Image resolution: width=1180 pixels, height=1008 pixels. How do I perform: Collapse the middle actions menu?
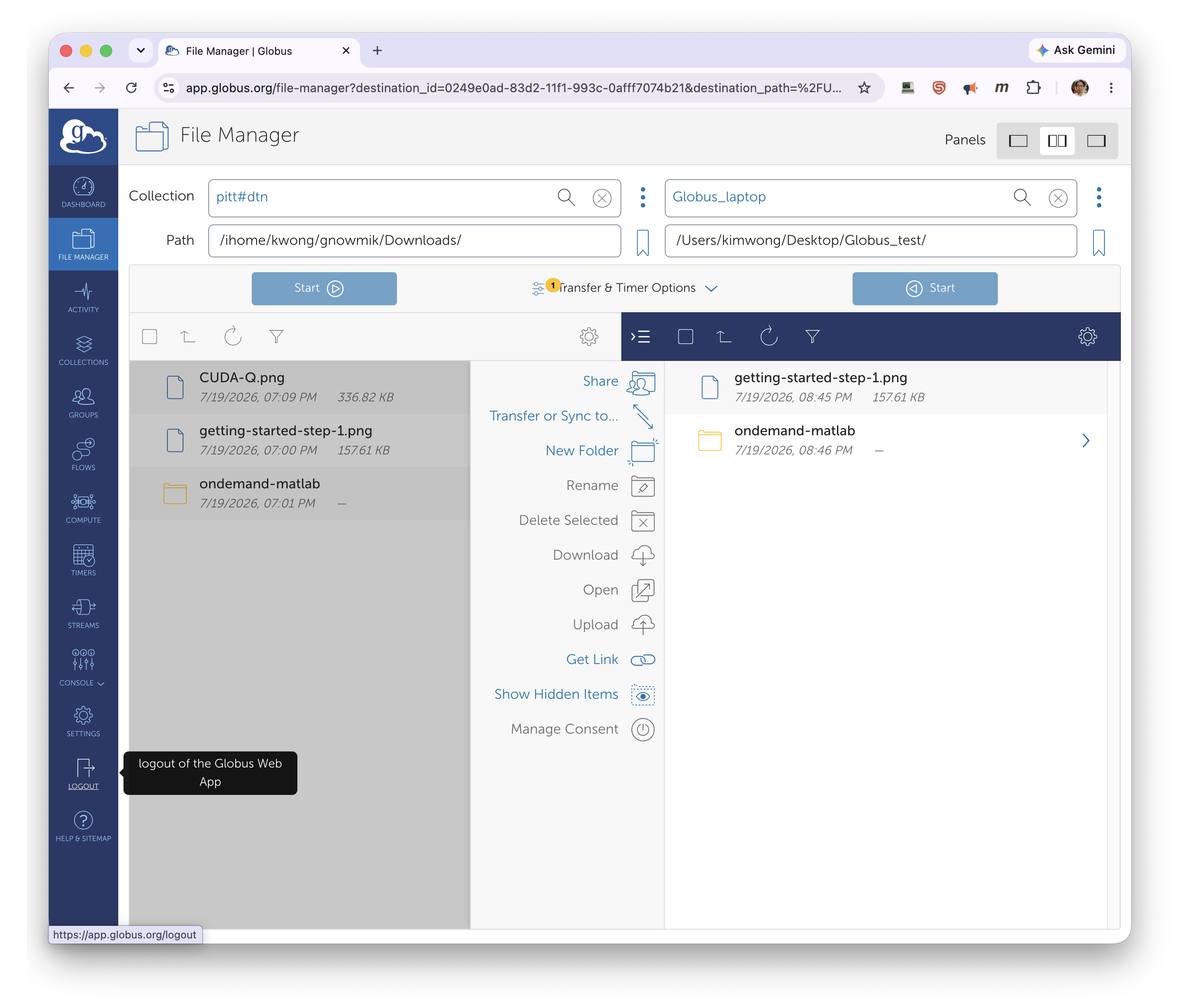pos(640,337)
